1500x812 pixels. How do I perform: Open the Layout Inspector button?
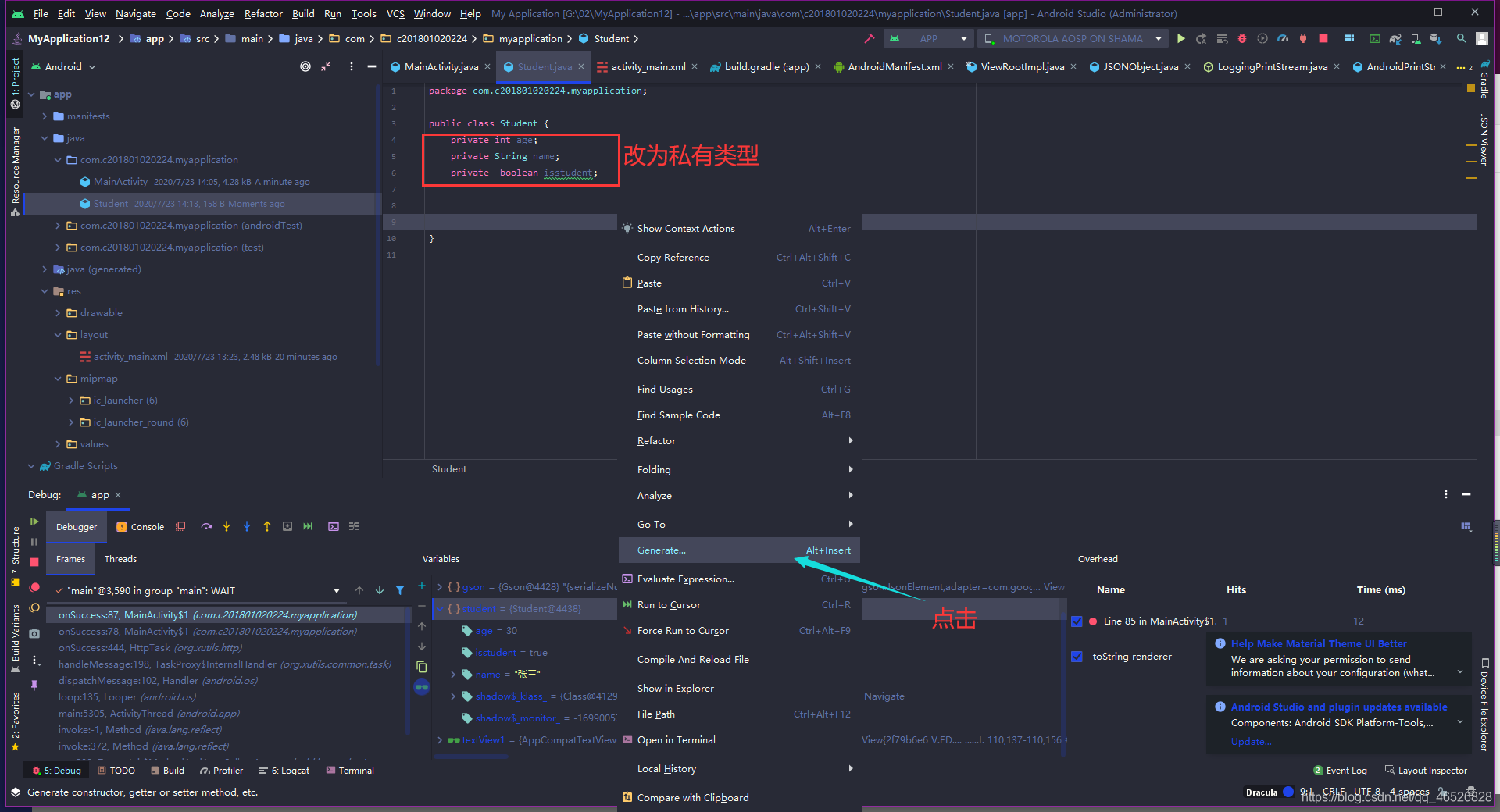tap(1426, 771)
